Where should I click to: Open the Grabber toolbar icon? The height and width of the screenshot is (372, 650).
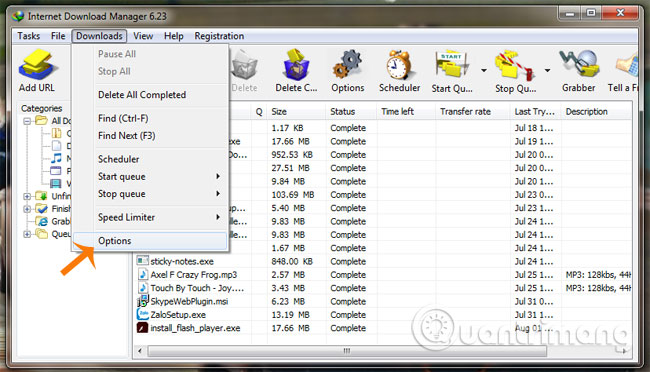click(579, 64)
